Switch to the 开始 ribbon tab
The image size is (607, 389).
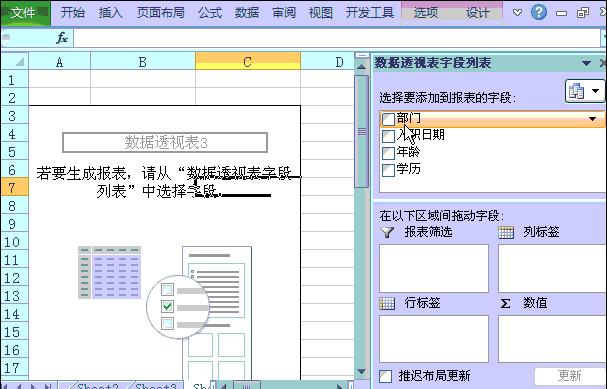point(73,13)
